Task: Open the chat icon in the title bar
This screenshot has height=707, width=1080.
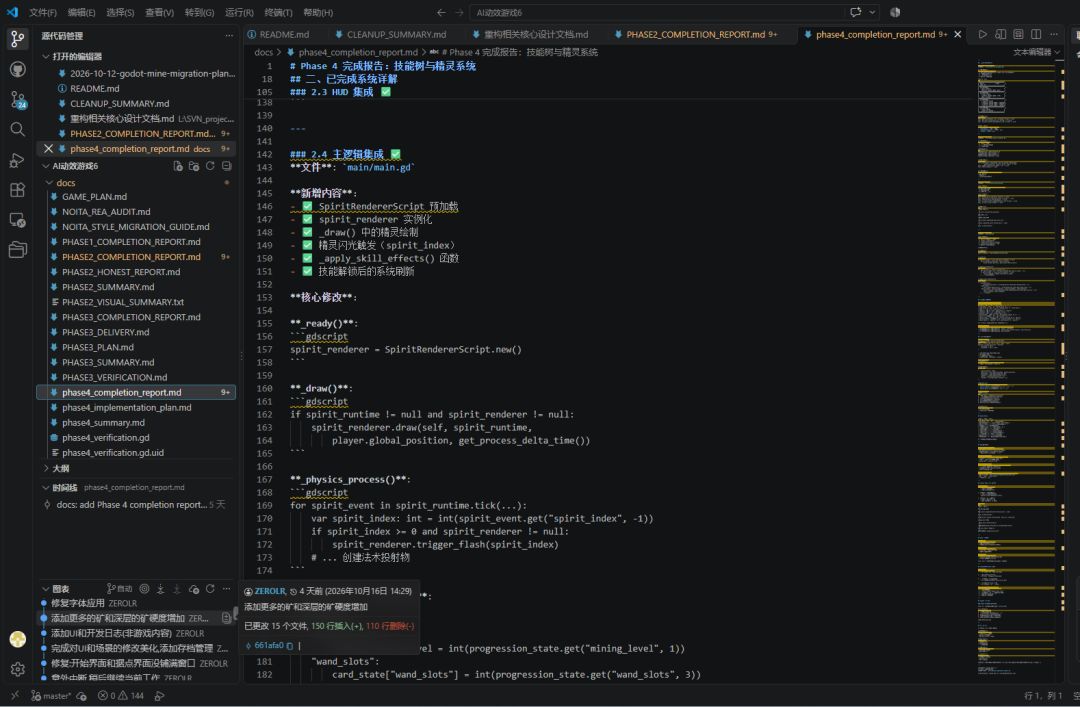Action: pos(855,12)
